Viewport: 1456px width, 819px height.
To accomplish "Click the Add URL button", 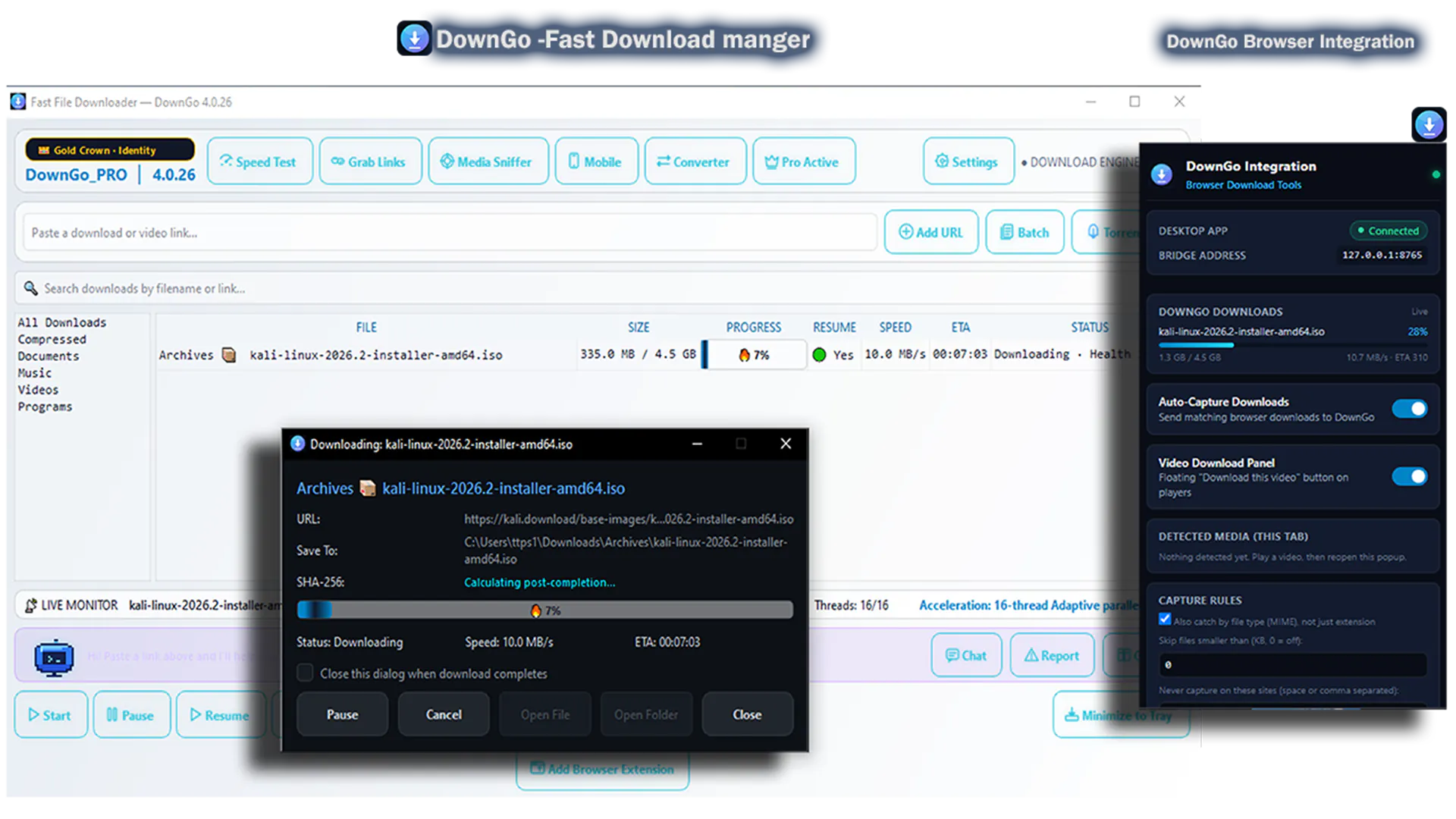I will click(931, 232).
